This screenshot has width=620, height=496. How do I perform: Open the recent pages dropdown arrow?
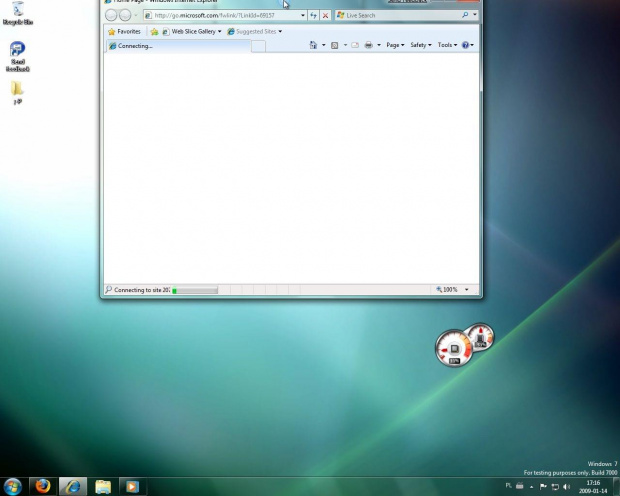136,15
